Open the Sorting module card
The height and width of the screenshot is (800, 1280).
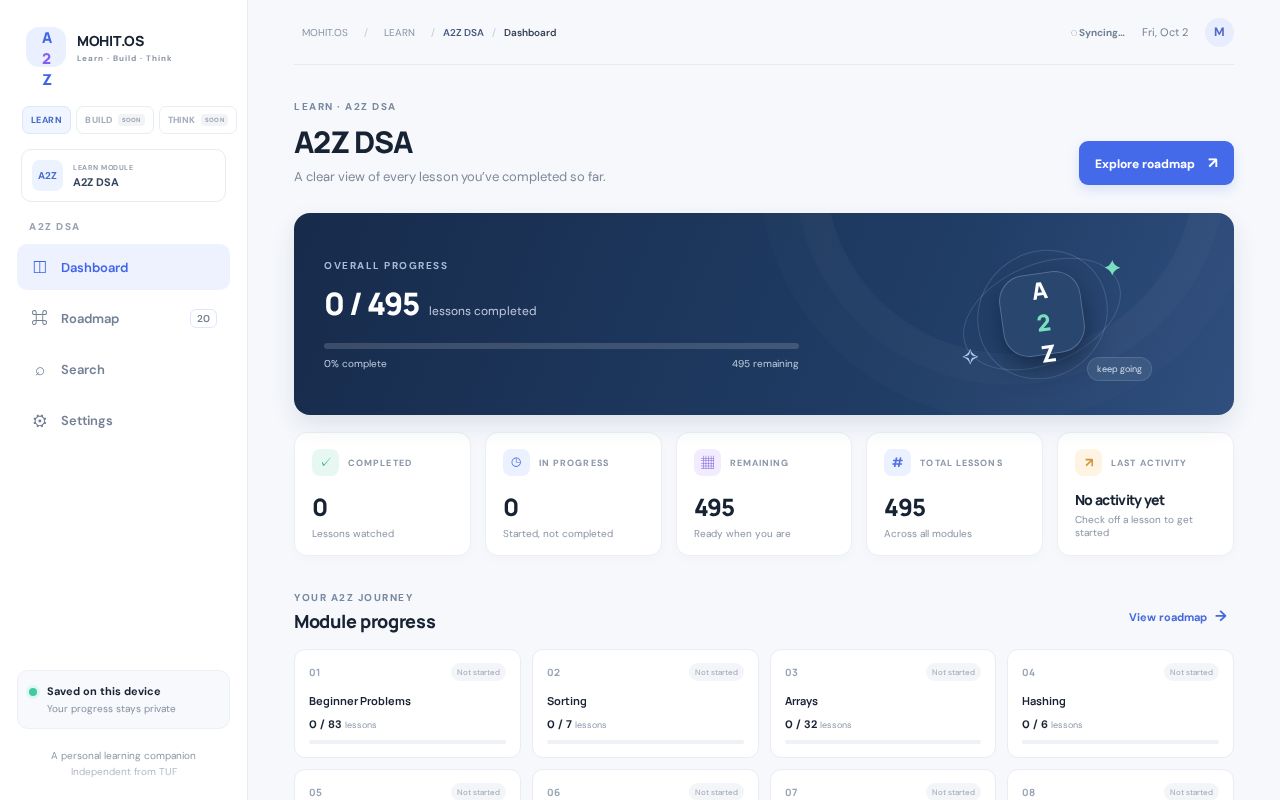(x=645, y=704)
